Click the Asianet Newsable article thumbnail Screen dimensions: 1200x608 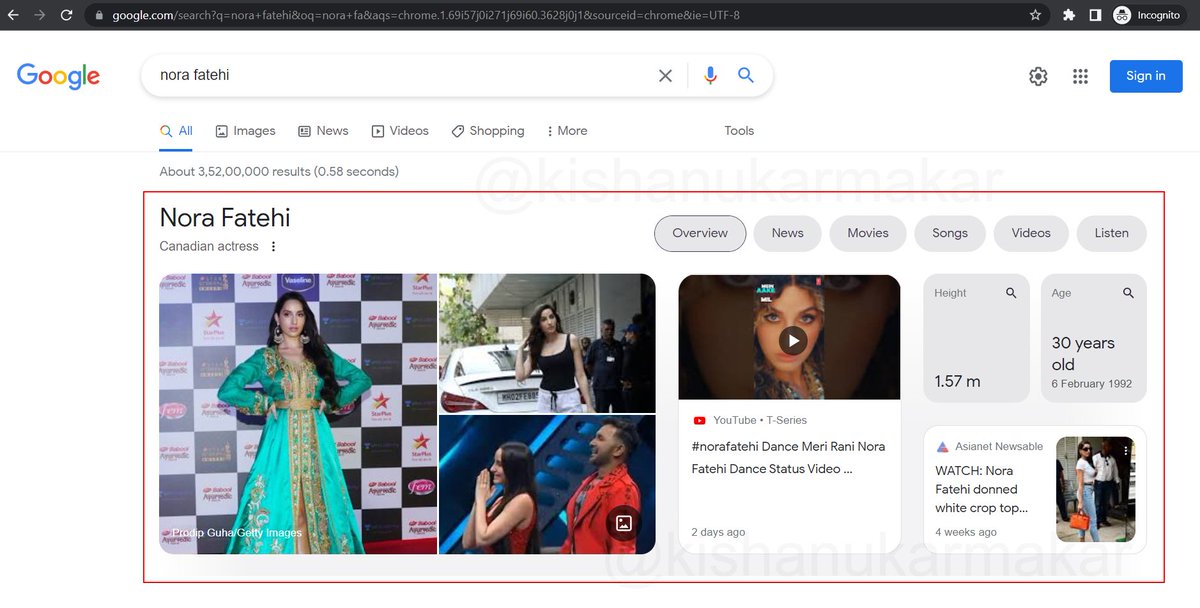tap(1095, 489)
